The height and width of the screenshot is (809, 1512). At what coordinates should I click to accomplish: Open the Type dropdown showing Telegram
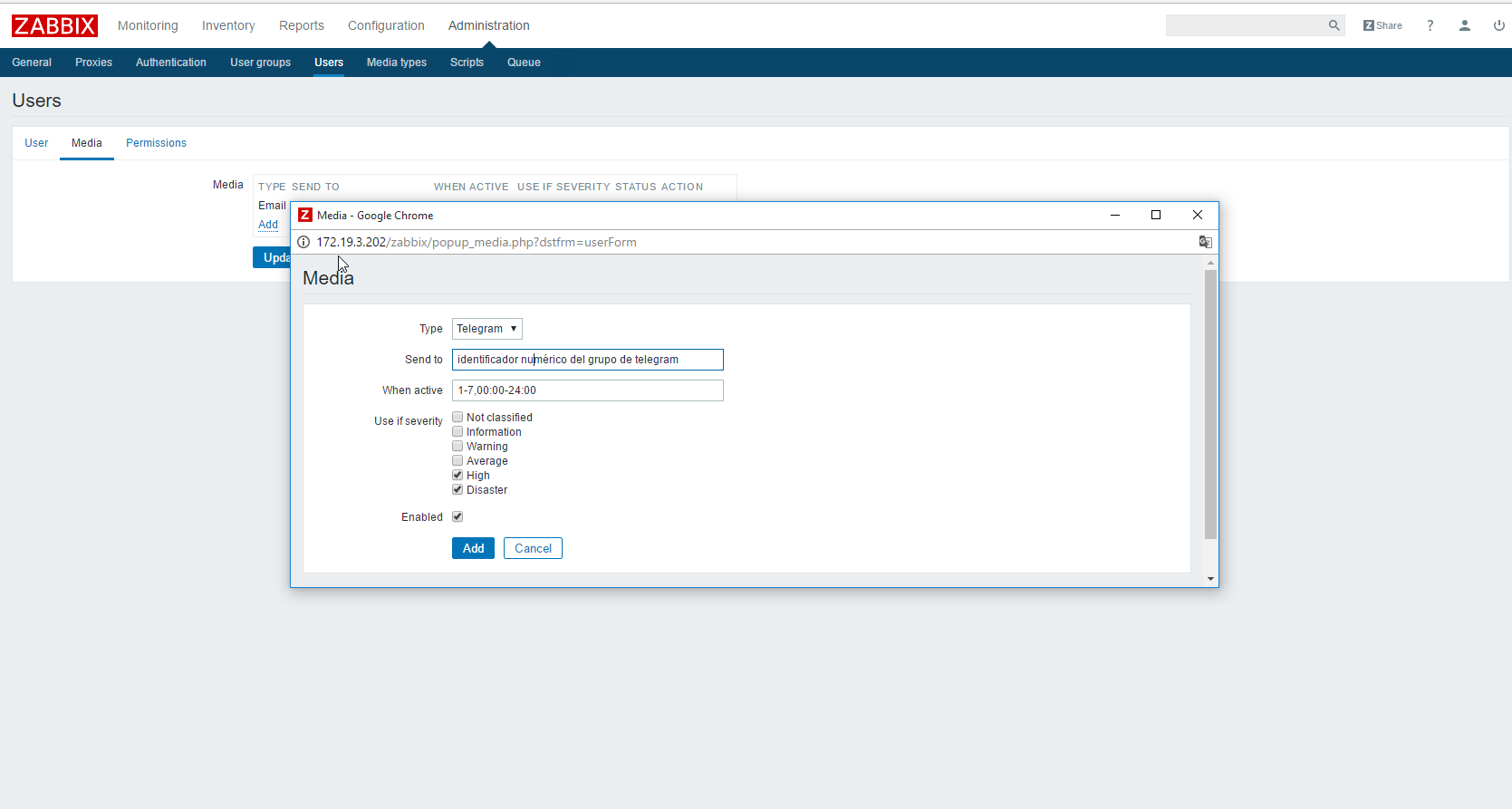(x=486, y=329)
